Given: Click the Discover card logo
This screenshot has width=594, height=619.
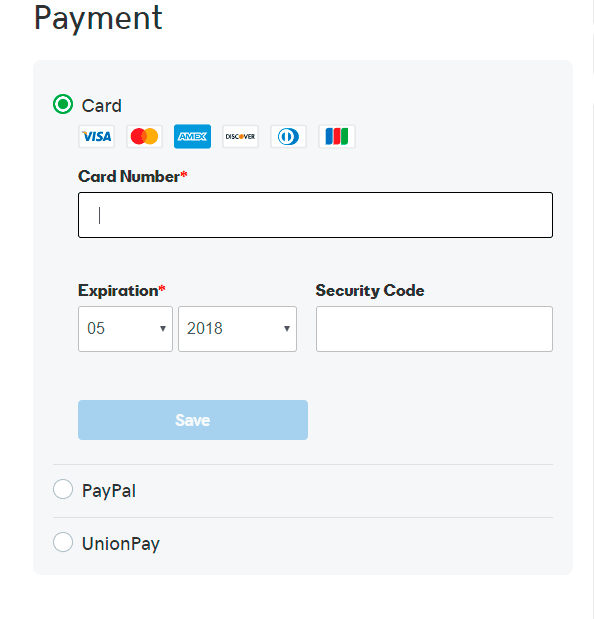Looking at the screenshot, I should [x=240, y=137].
